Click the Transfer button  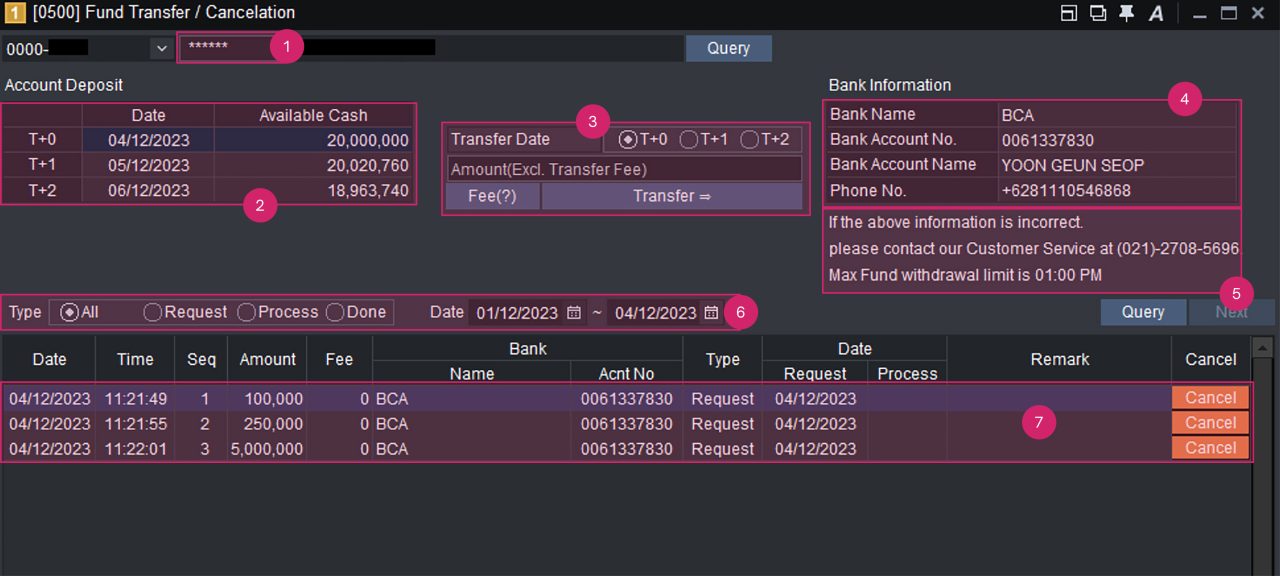(x=671, y=196)
